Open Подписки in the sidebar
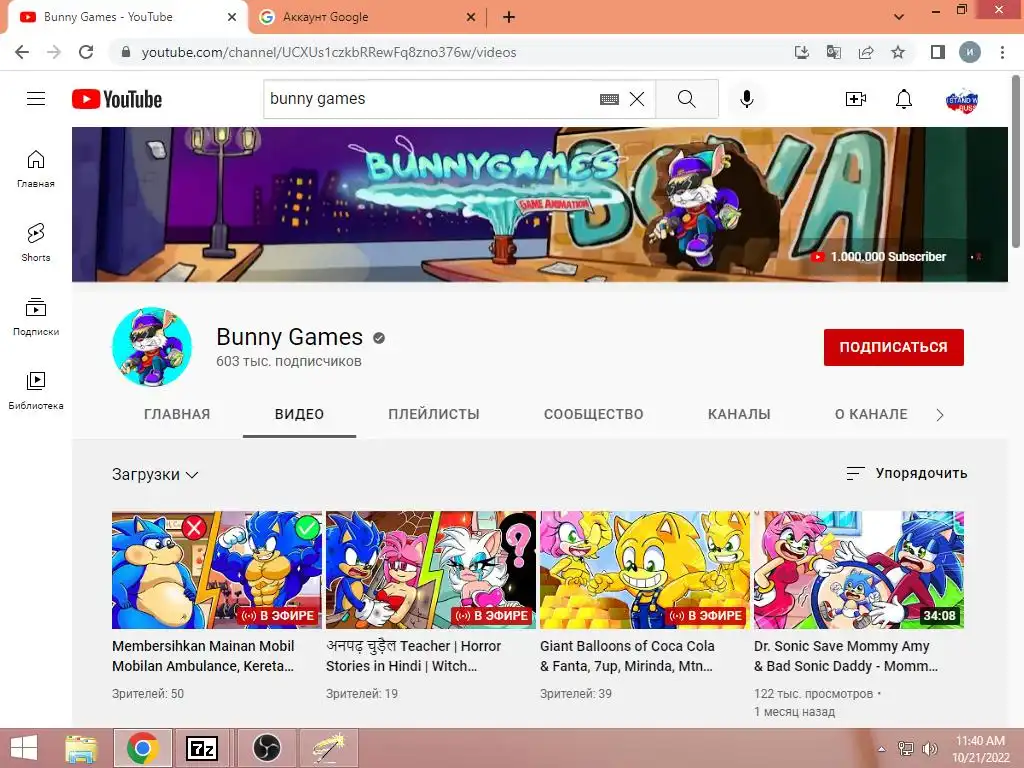 pos(36,317)
